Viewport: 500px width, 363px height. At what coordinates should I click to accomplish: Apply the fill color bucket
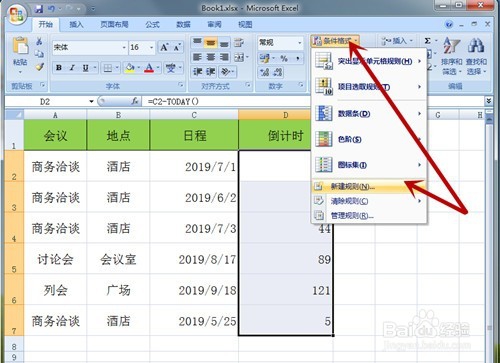click(129, 68)
